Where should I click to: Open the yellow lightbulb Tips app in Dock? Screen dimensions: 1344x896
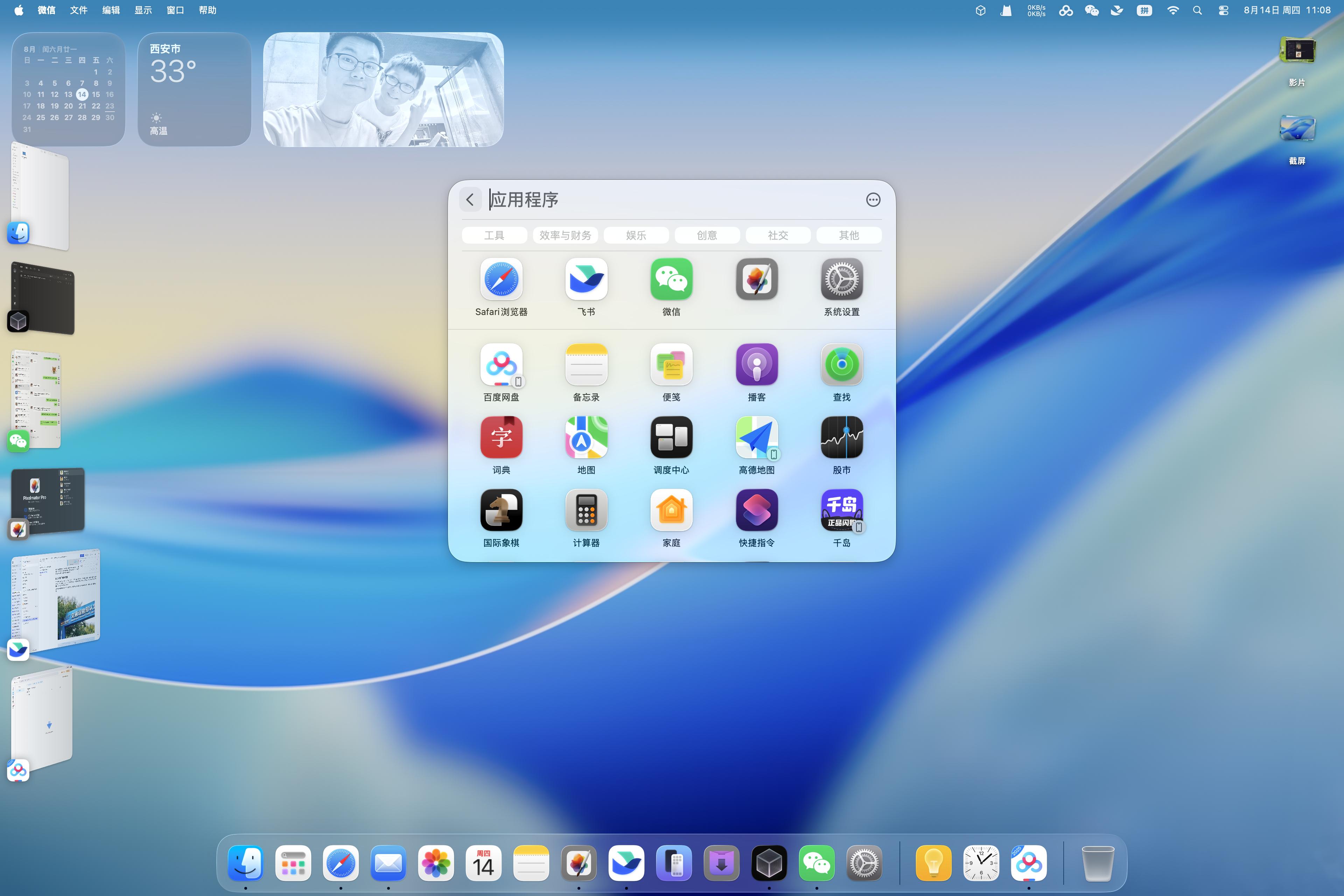pyautogui.click(x=934, y=863)
